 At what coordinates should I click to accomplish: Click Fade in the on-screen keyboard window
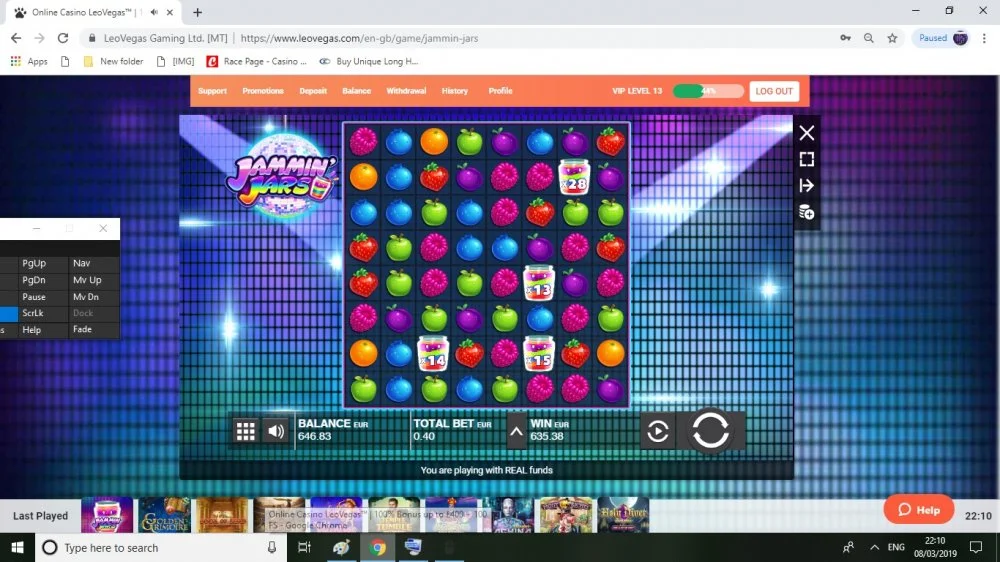point(82,330)
